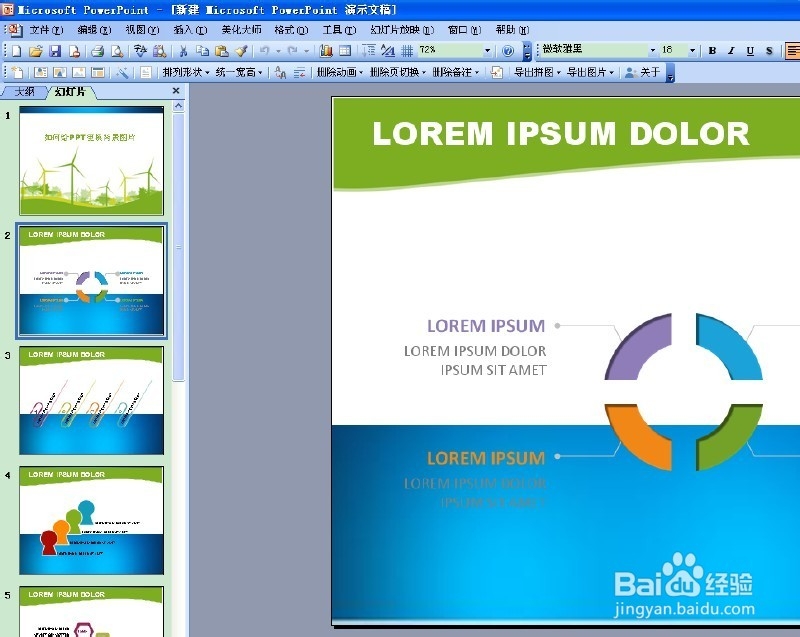The image size is (800, 637).
Task: Toggle left text alignment
Action: (x=793, y=50)
